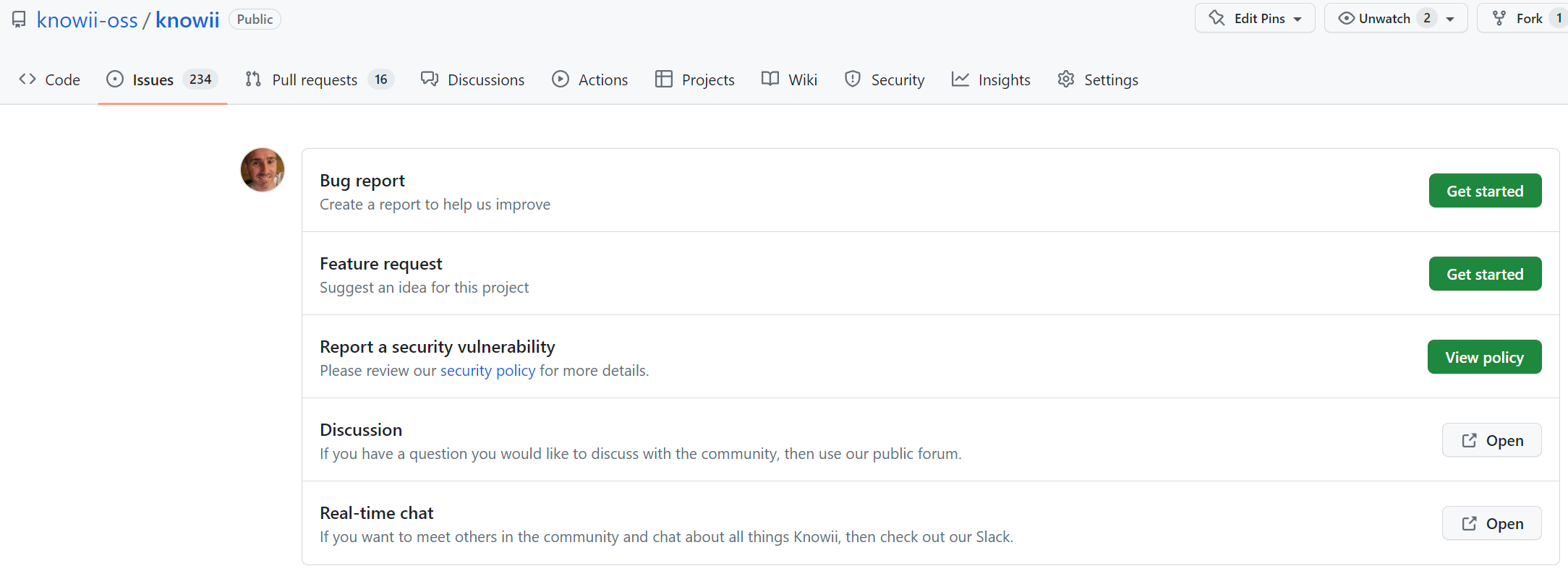The height and width of the screenshot is (571, 1568).
Task: Click the Issues circle-dot icon
Action: coord(115,79)
